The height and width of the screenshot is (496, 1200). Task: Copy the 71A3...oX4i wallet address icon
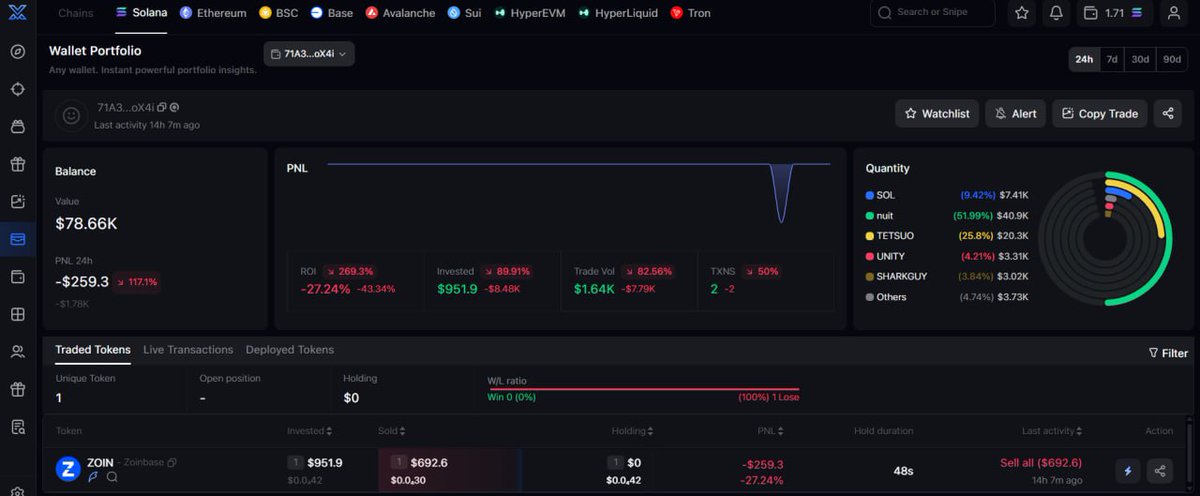point(162,107)
